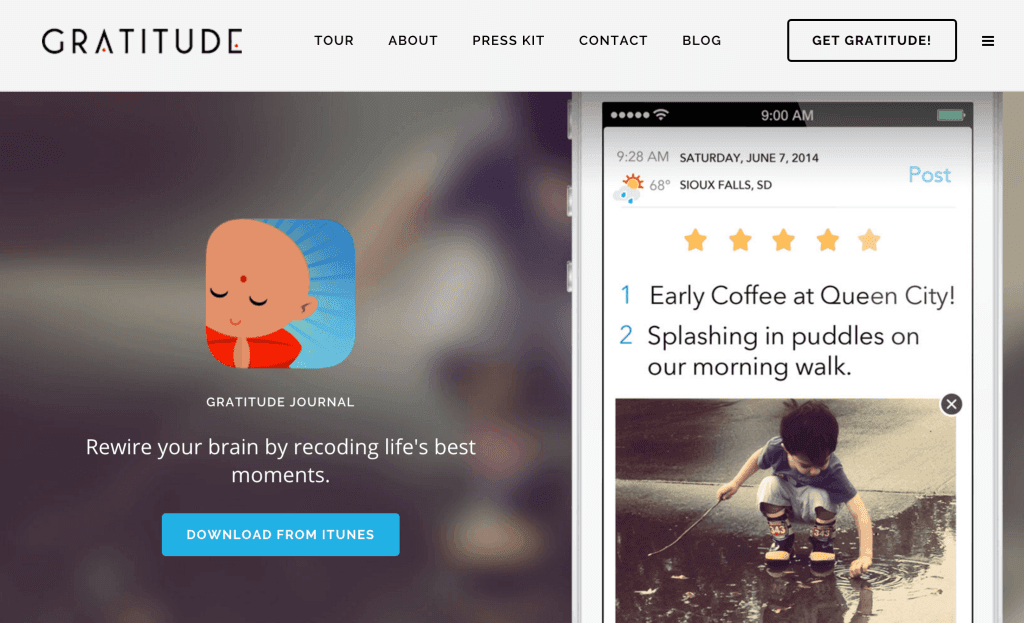Click the Get Gratitude! button

[871, 40]
